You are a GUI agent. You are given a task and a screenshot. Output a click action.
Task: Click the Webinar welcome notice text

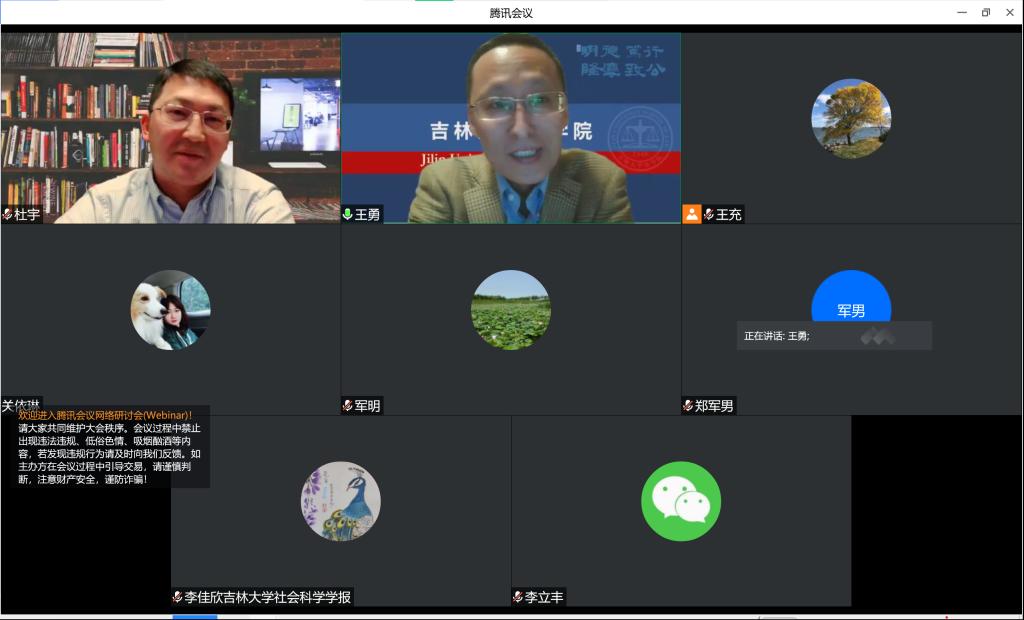point(110,447)
